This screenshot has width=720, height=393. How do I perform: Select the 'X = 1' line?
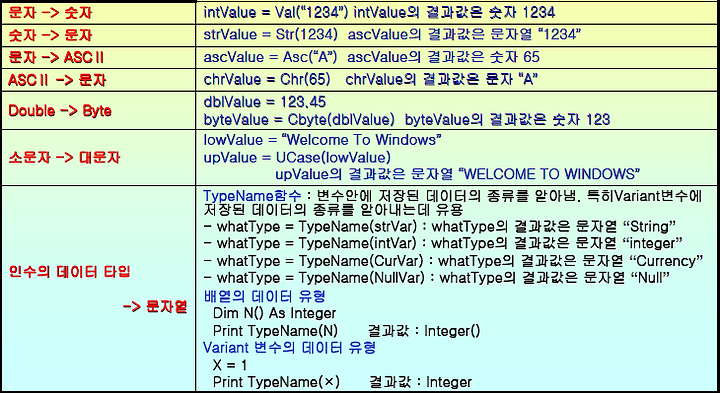tap(230, 365)
